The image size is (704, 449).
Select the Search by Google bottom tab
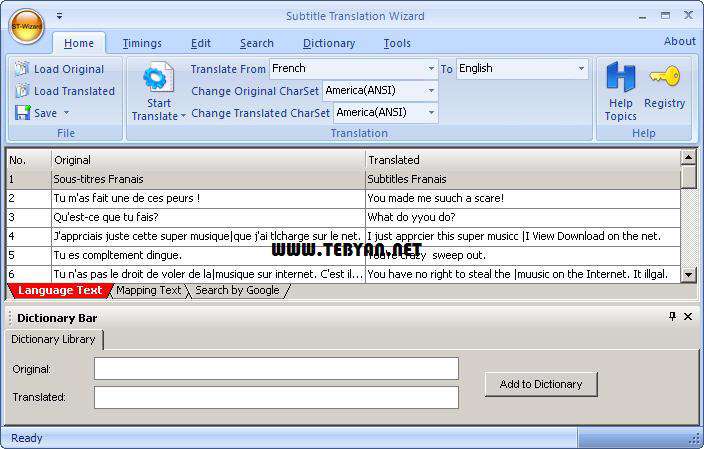(x=238, y=291)
